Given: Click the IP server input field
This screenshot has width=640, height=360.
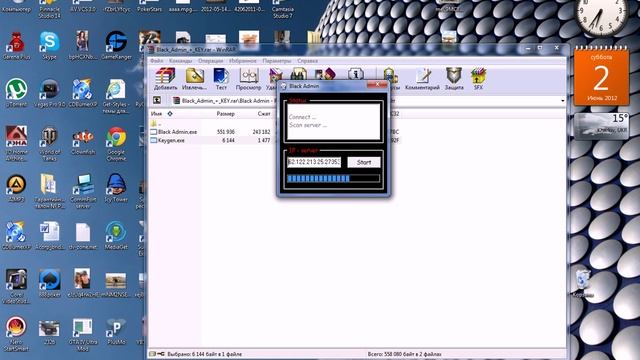Looking at the screenshot, I should click(314, 162).
